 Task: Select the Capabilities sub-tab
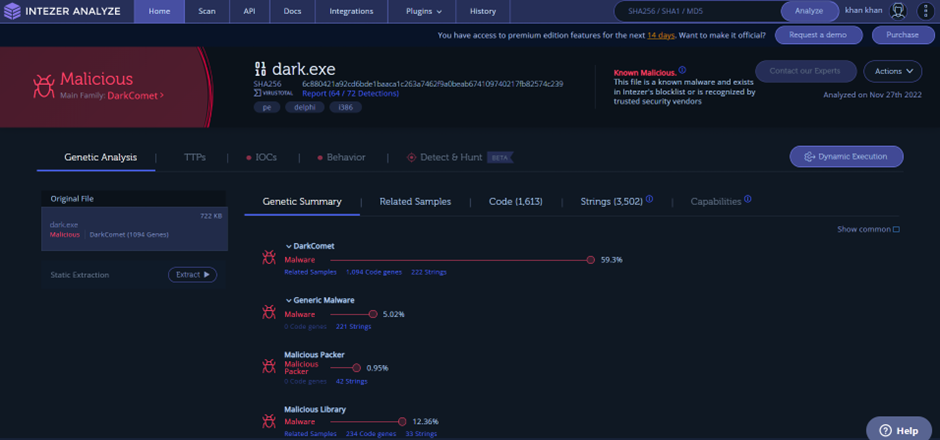click(x=716, y=202)
